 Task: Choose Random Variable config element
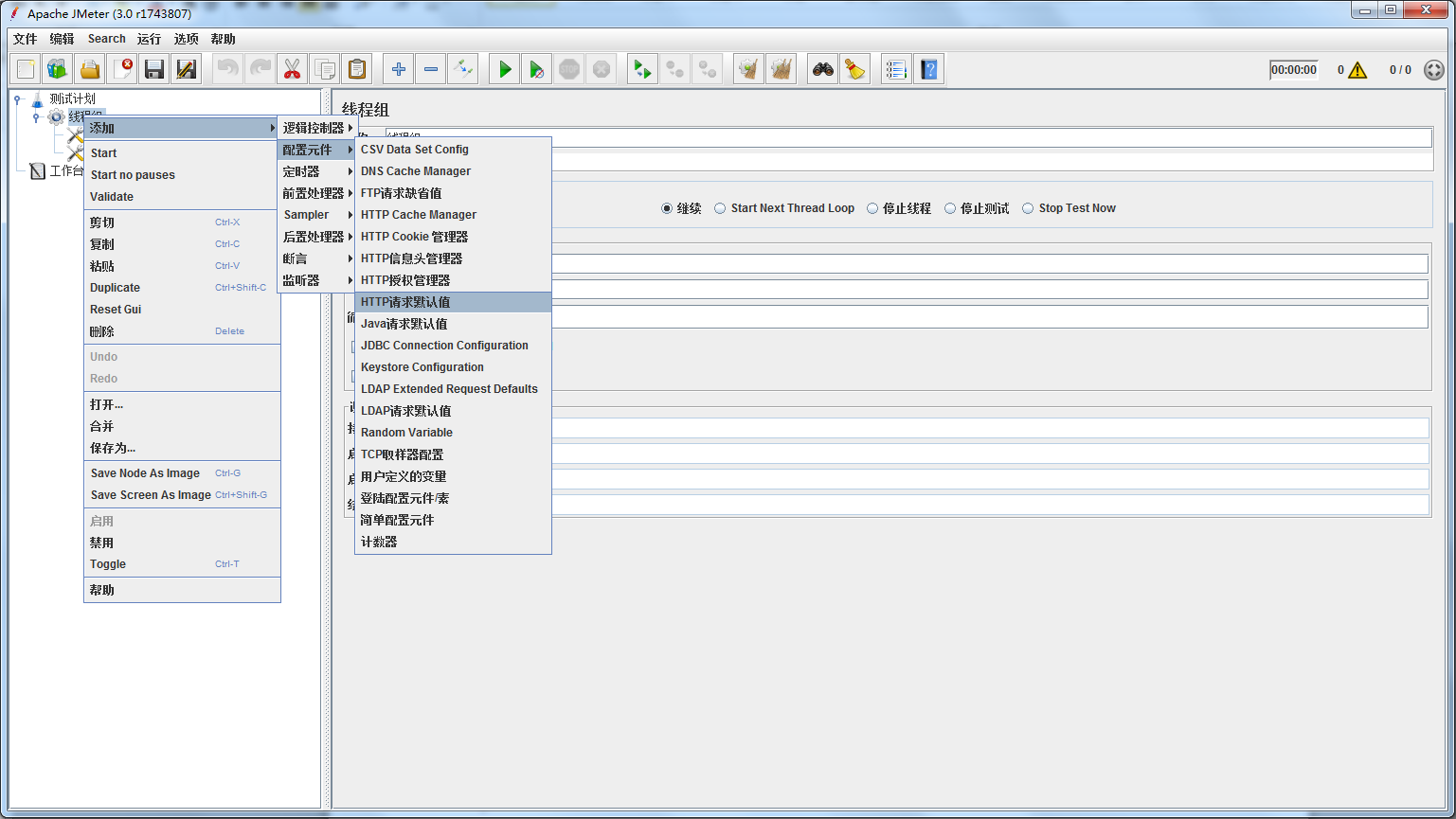[453, 433]
